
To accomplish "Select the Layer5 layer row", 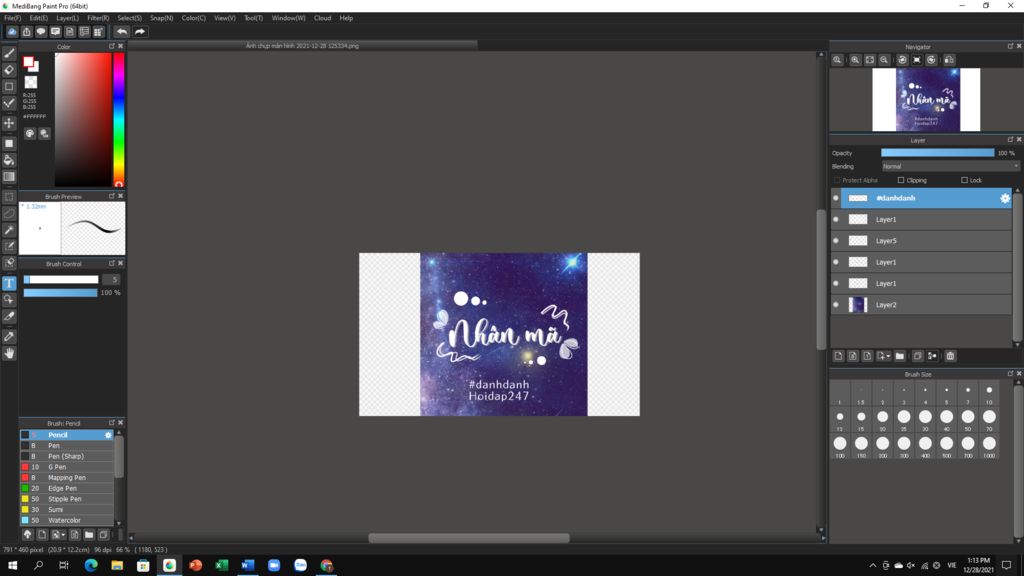I will pyautogui.click(x=926, y=240).
